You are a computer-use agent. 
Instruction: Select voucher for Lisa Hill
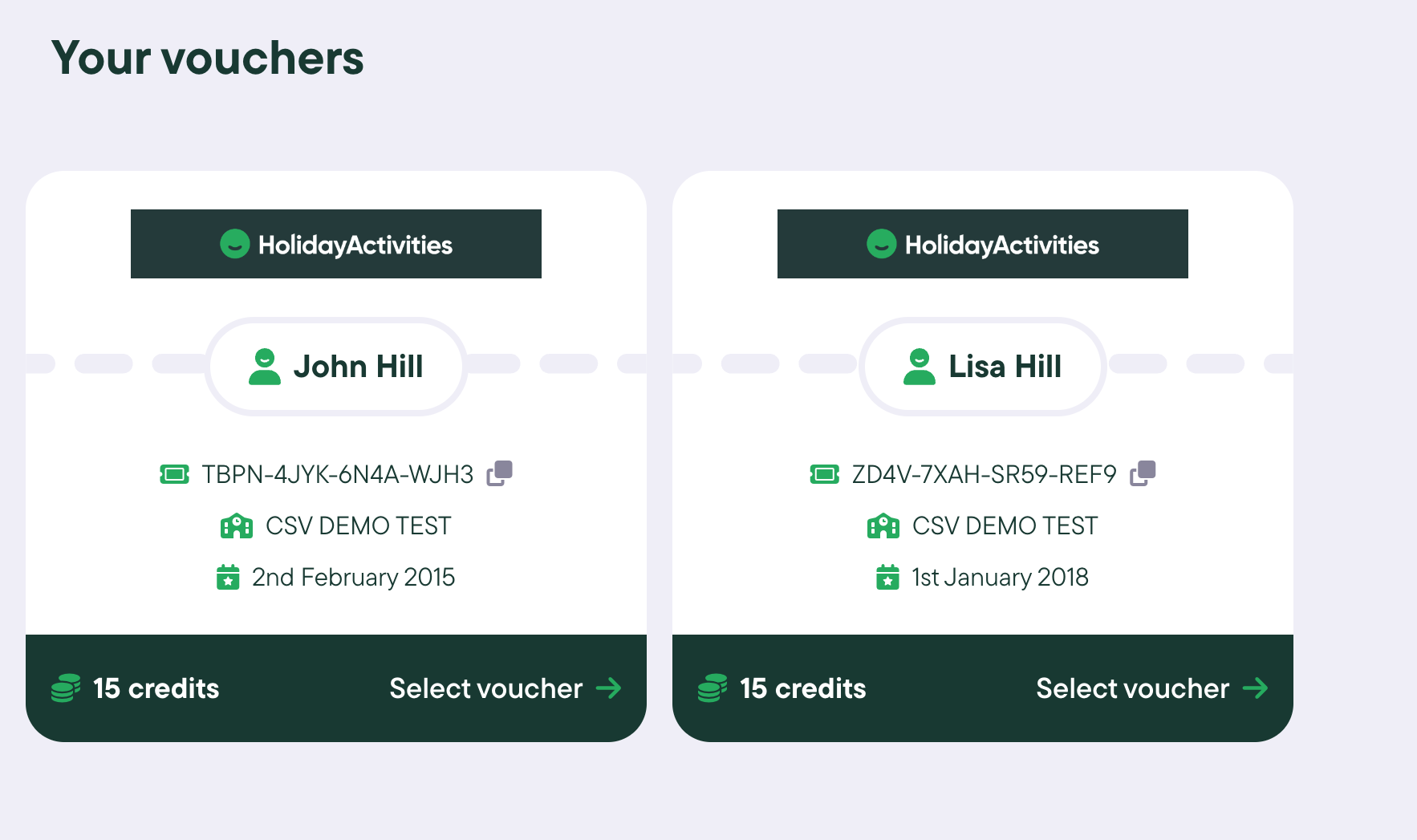pyautogui.click(x=1151, y=688)
